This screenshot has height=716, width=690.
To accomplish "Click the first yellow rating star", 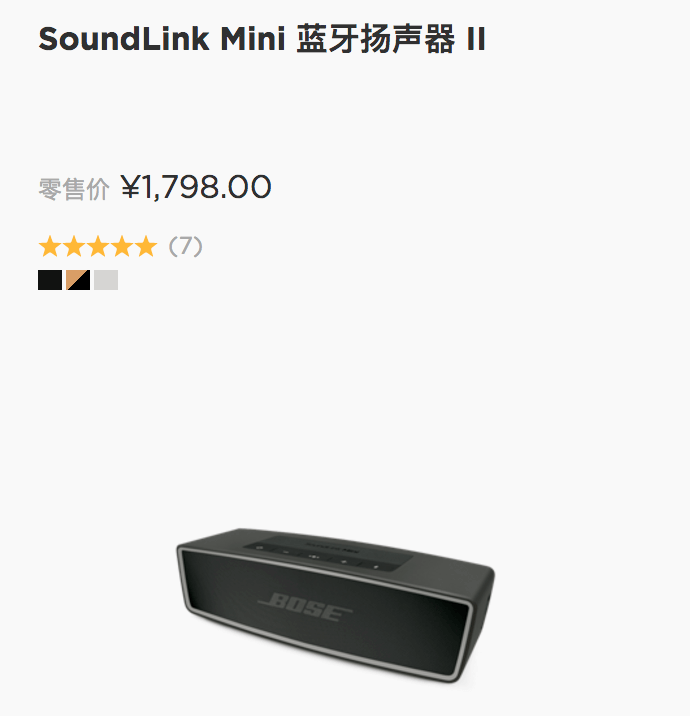I will (x=50, y=247).
